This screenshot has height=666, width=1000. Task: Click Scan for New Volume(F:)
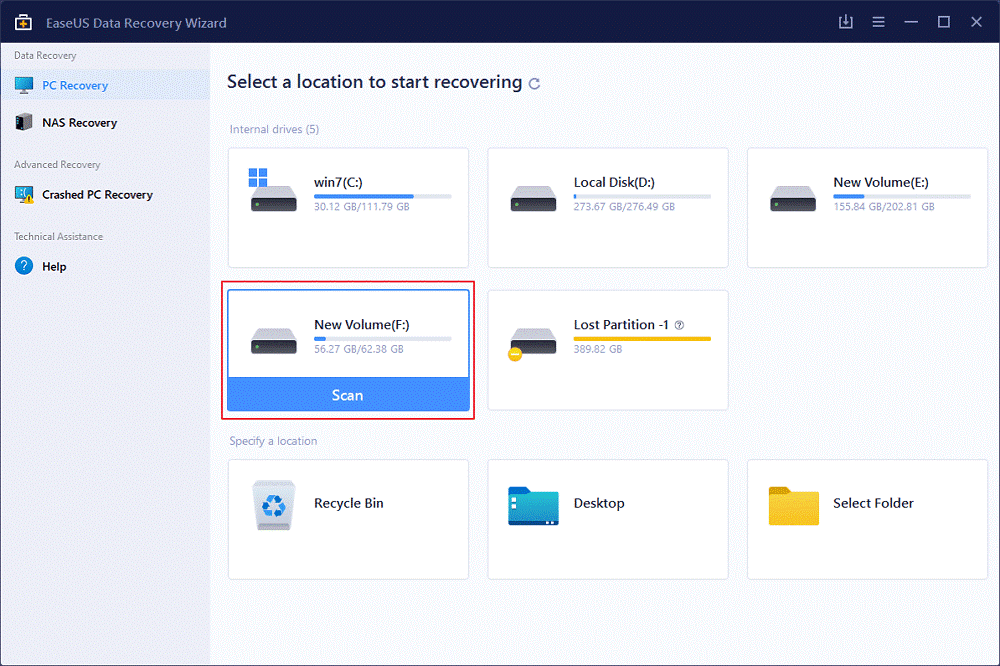pos(348,395)
